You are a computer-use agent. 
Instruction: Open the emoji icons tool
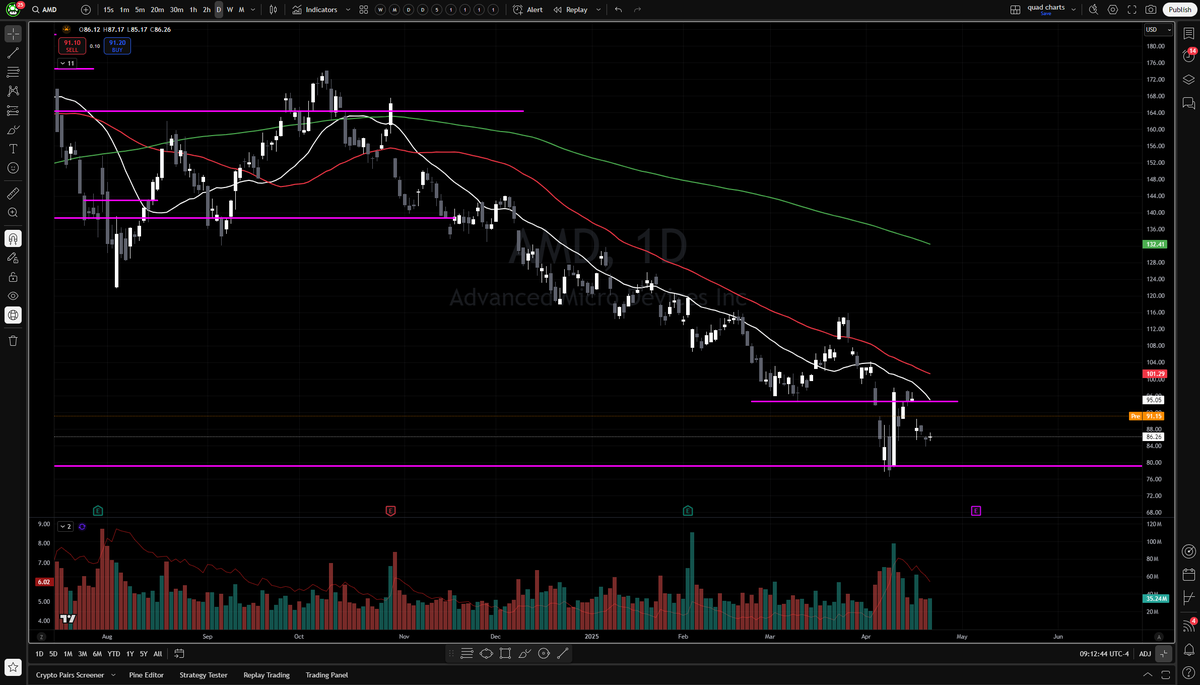pos(13,168)
